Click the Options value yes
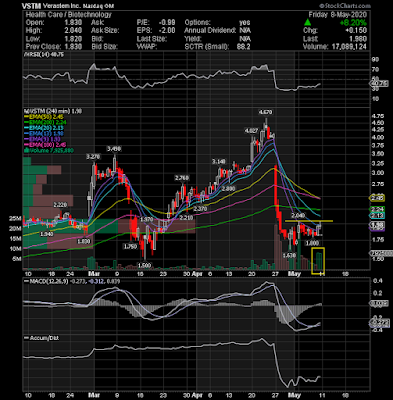This screenshot has width=393, height=400. (x=245, y=22)
